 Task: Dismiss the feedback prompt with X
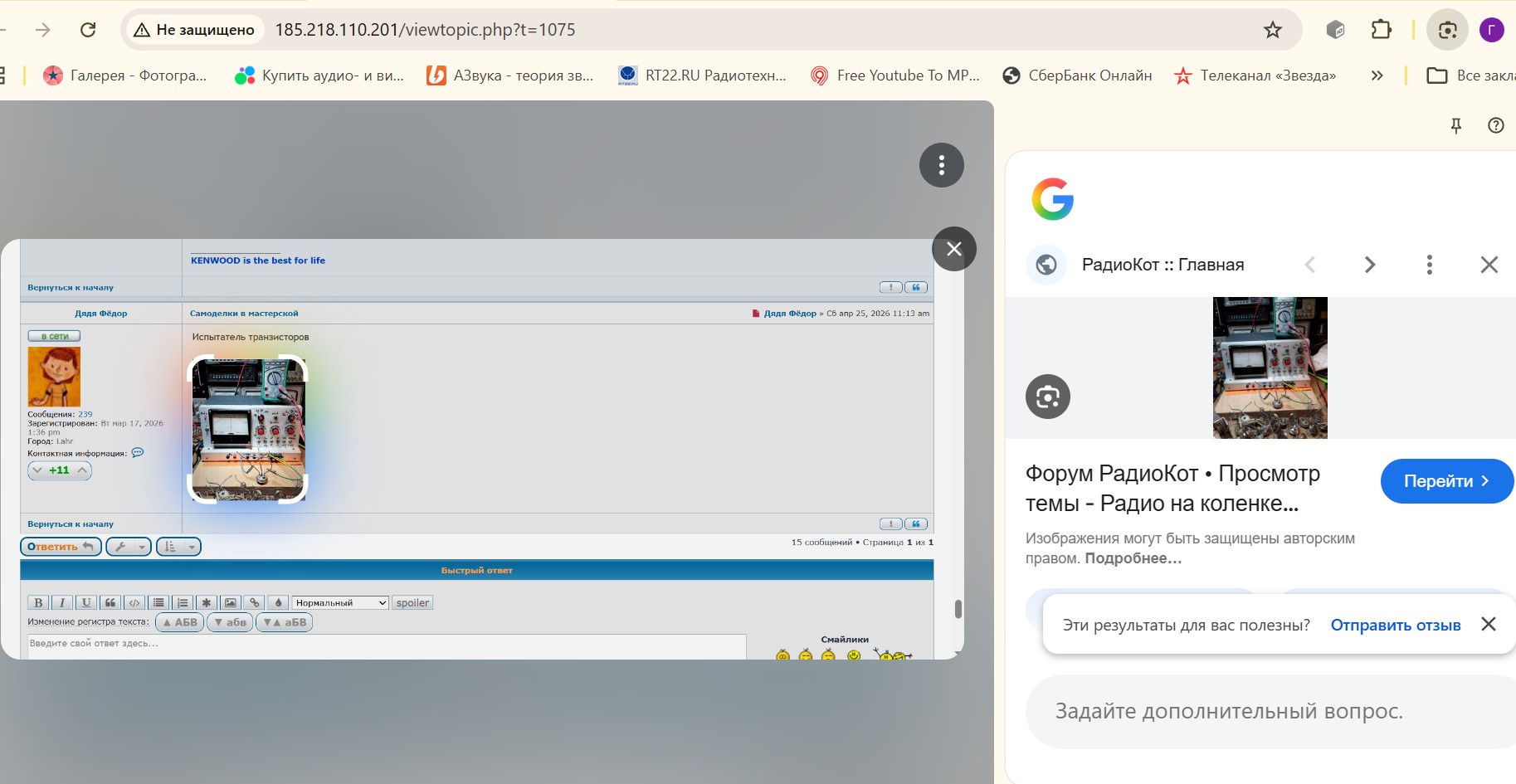pos(1489,624)
